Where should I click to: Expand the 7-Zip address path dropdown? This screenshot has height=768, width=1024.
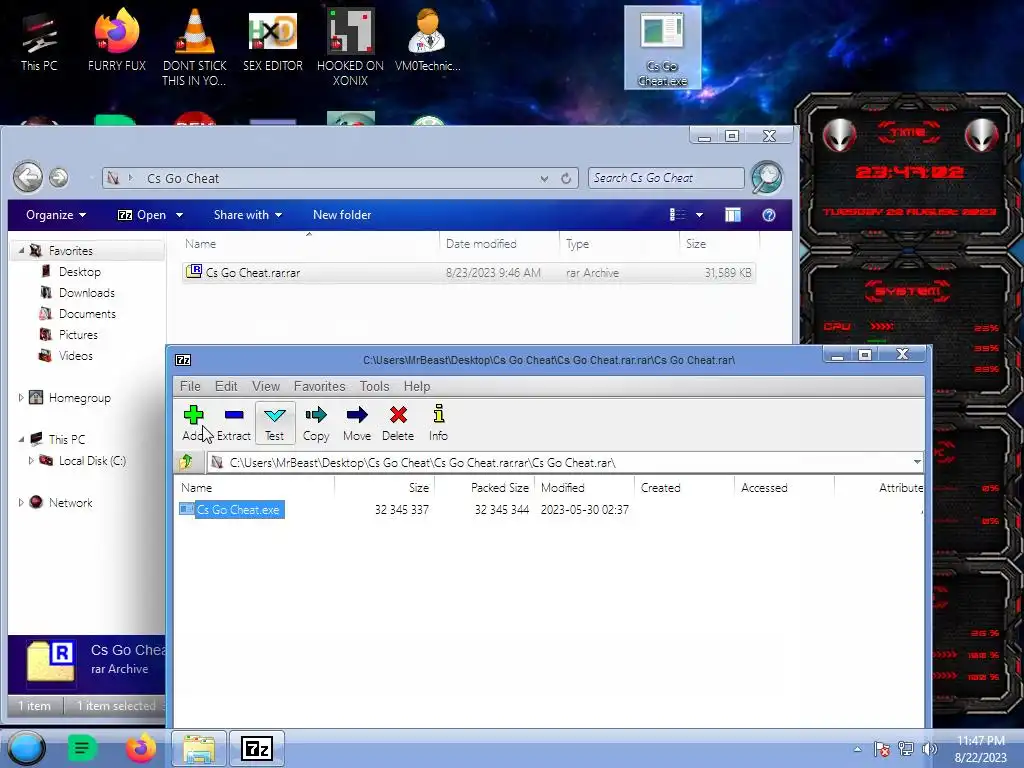(x=917, y=462)
